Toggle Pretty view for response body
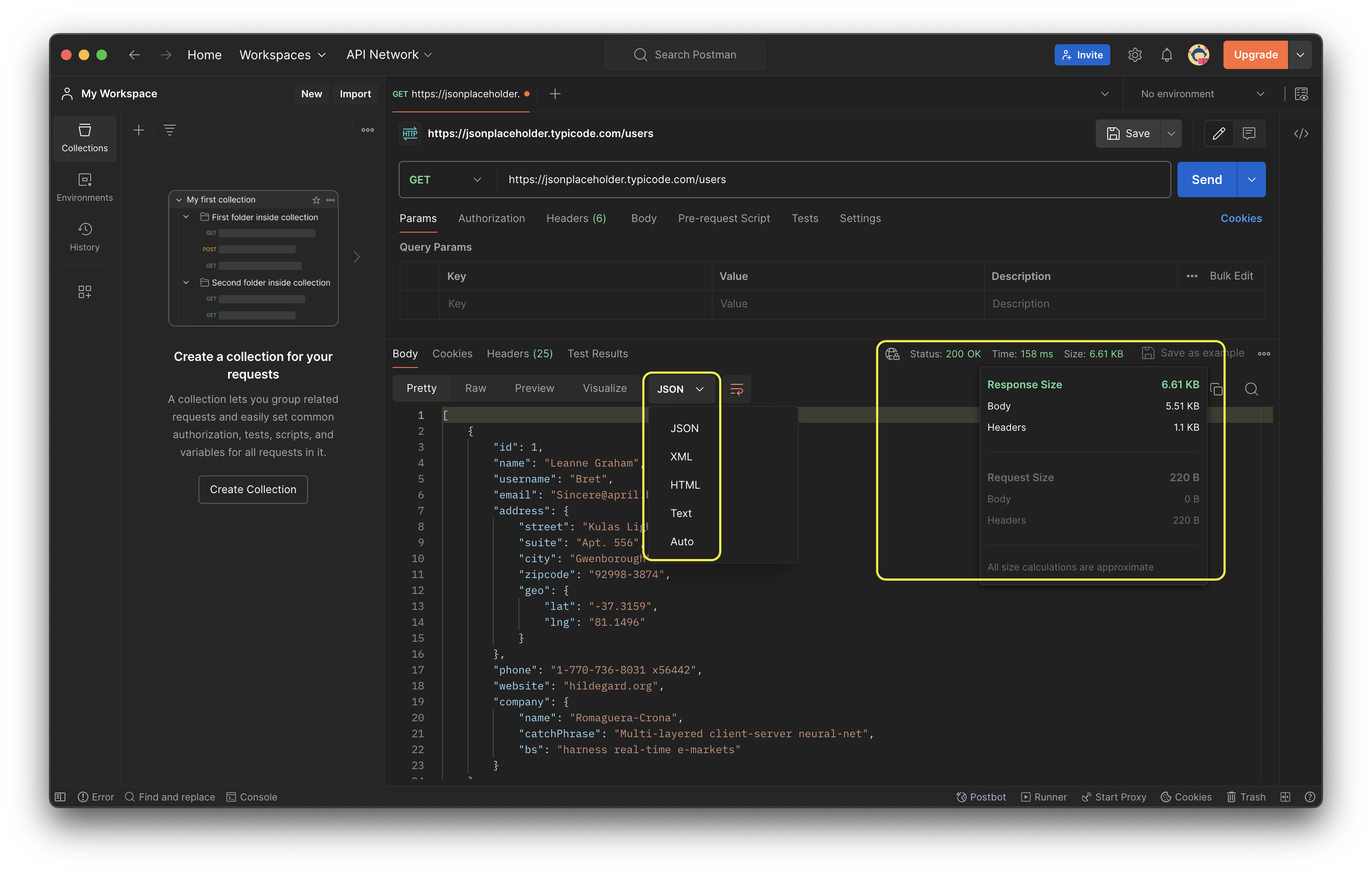Screen dimensions: 1372x873 (421, 388)
